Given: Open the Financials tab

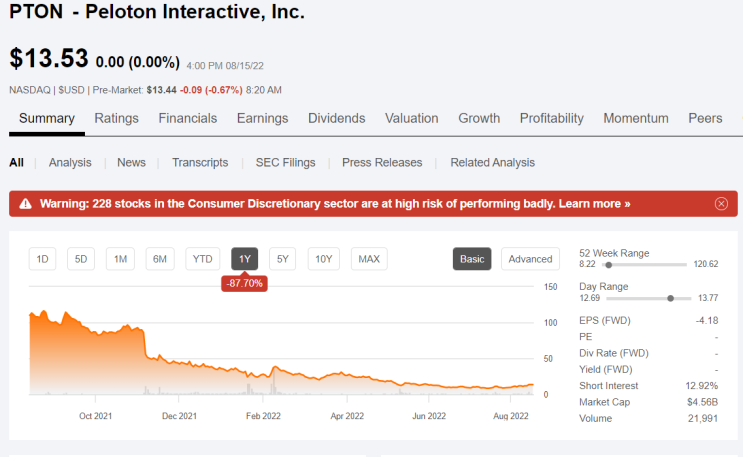Looking at the screenshot, I should (188, 118).
